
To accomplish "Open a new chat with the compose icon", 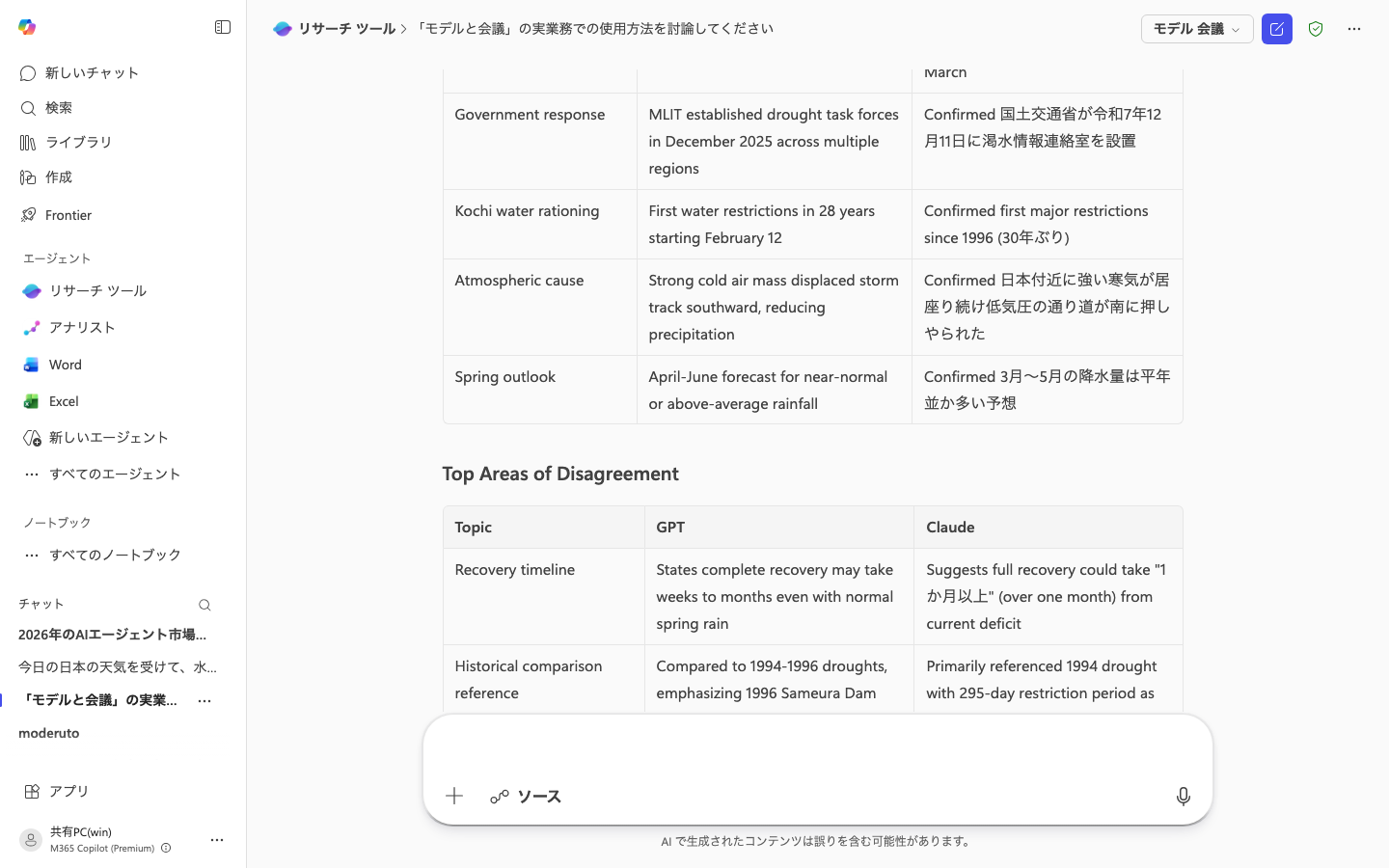I will pos(1277,29).
